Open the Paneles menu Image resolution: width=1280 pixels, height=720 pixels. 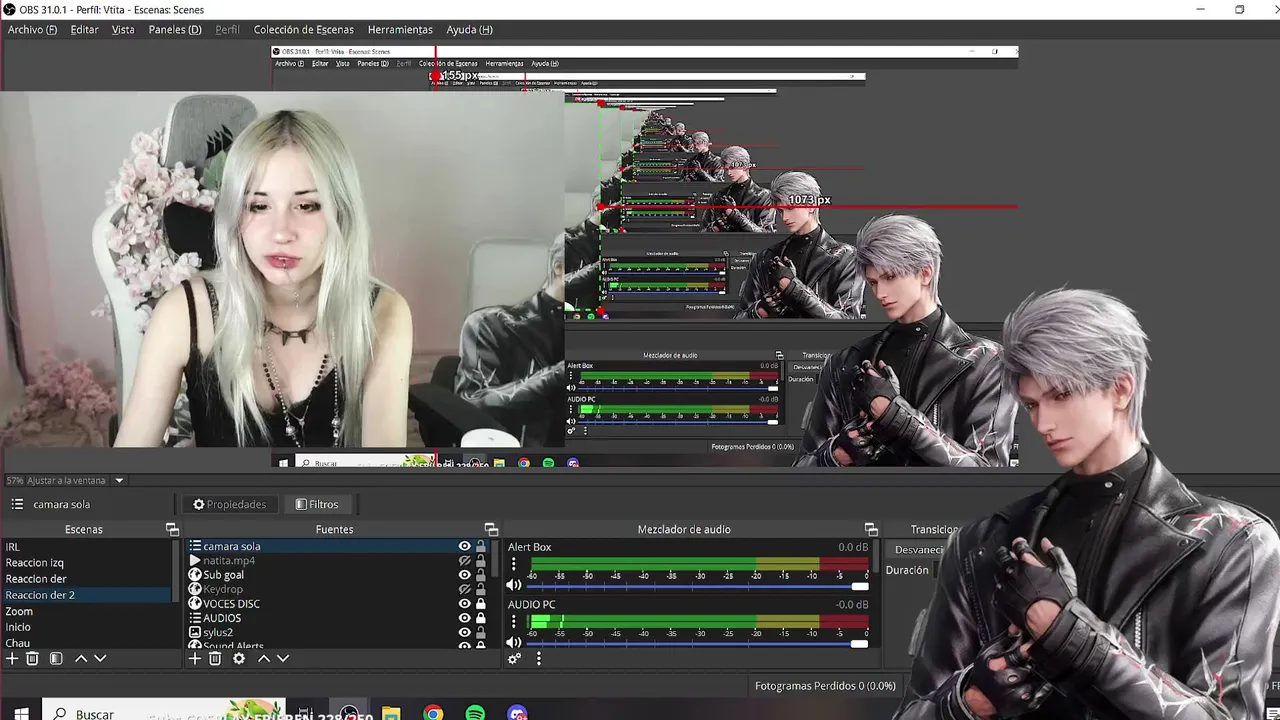pos(175,29)
